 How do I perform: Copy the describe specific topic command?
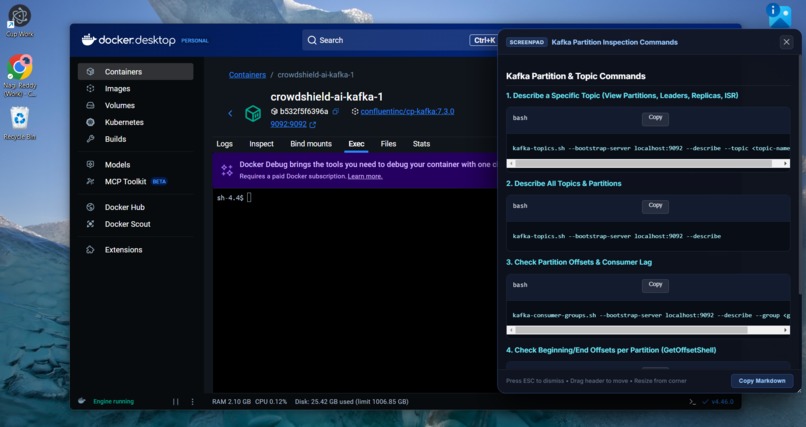coord(655,119)
